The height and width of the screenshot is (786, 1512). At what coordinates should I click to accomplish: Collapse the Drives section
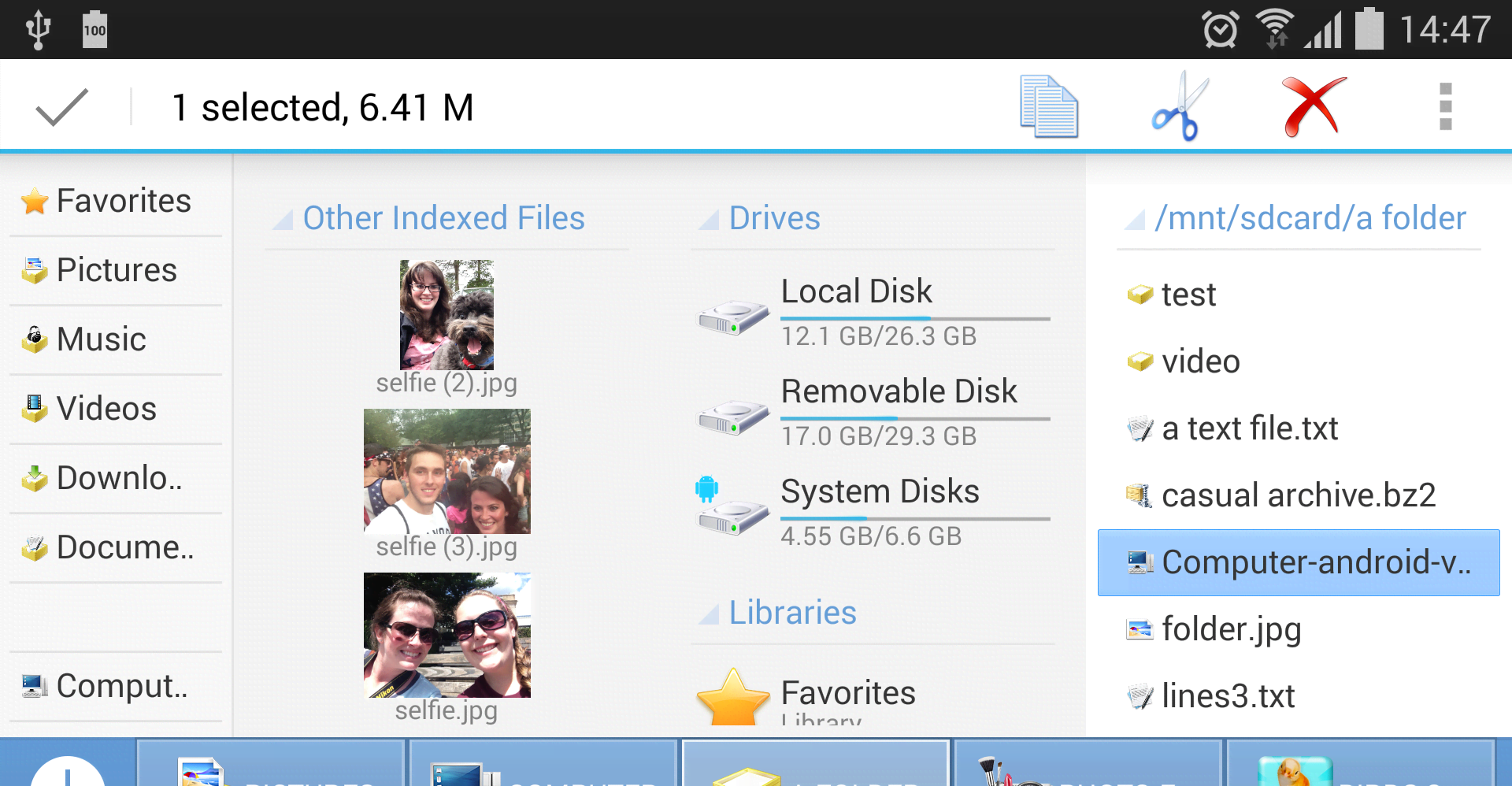pyautogui.click(x=709, y=219)
